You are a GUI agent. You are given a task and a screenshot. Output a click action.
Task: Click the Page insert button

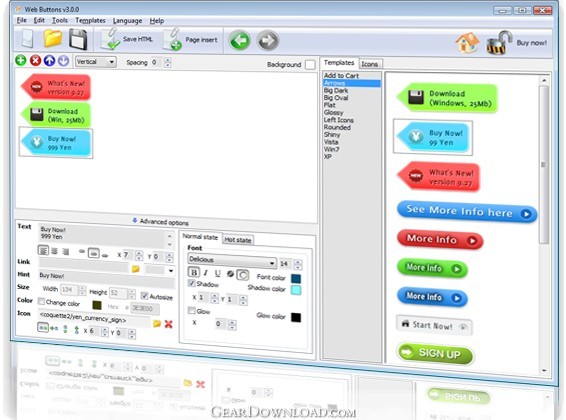[x=191, y=40]
